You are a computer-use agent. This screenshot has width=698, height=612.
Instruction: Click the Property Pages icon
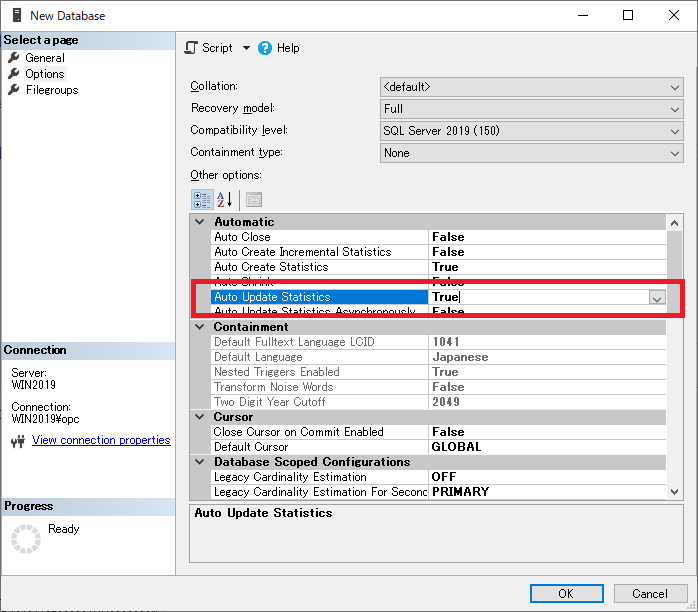(x=254, y=200)
